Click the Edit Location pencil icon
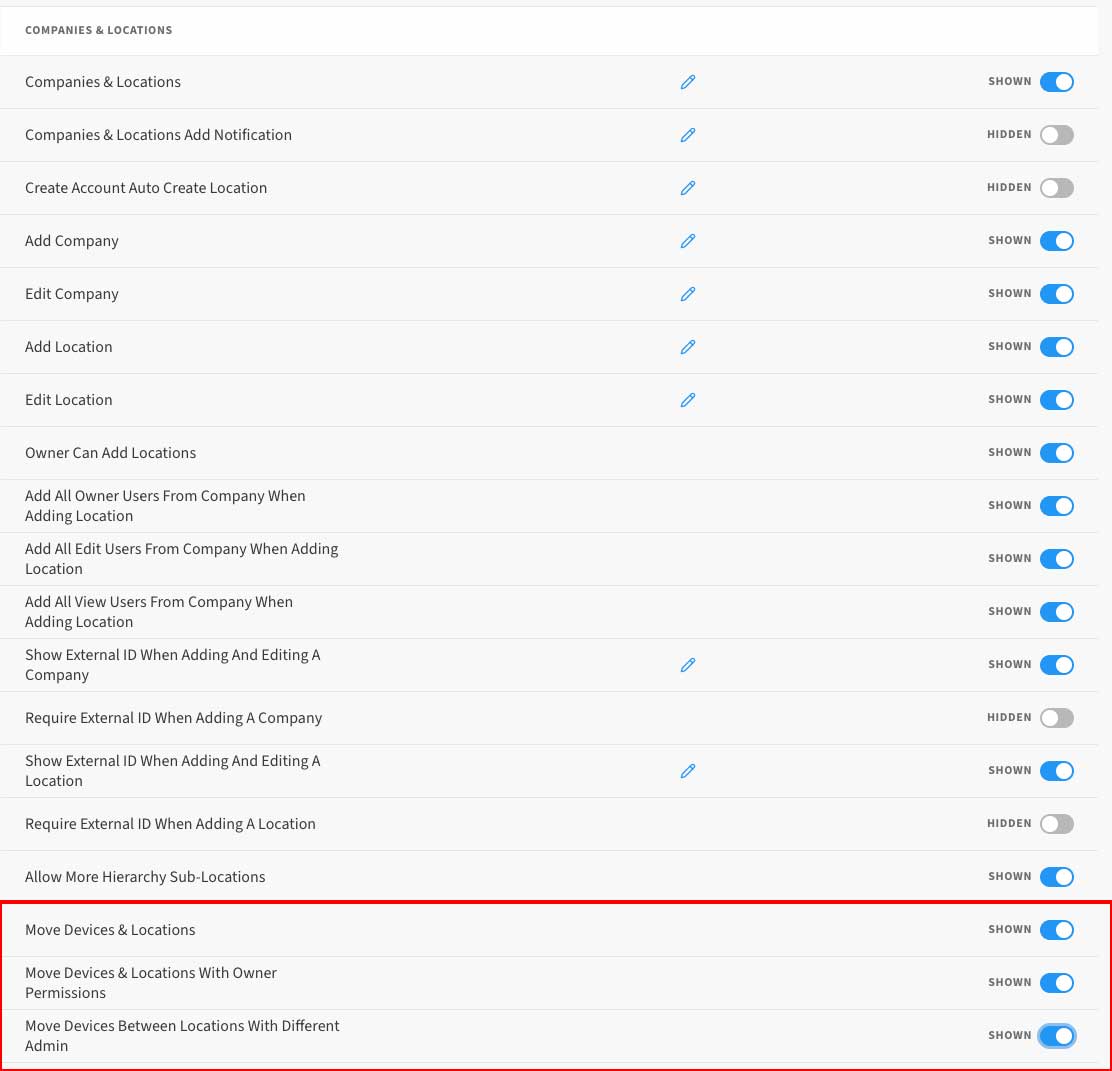Screen dimensions: 1112x1071 688,400
